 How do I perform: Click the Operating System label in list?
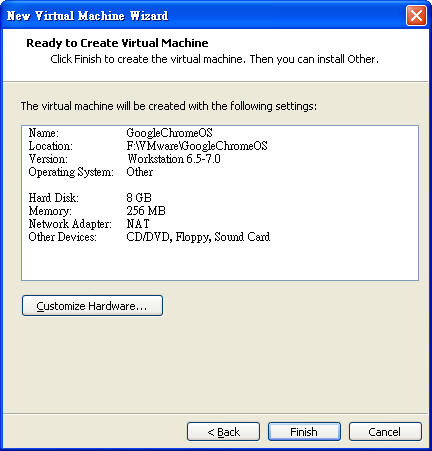(x=71, y=172)
